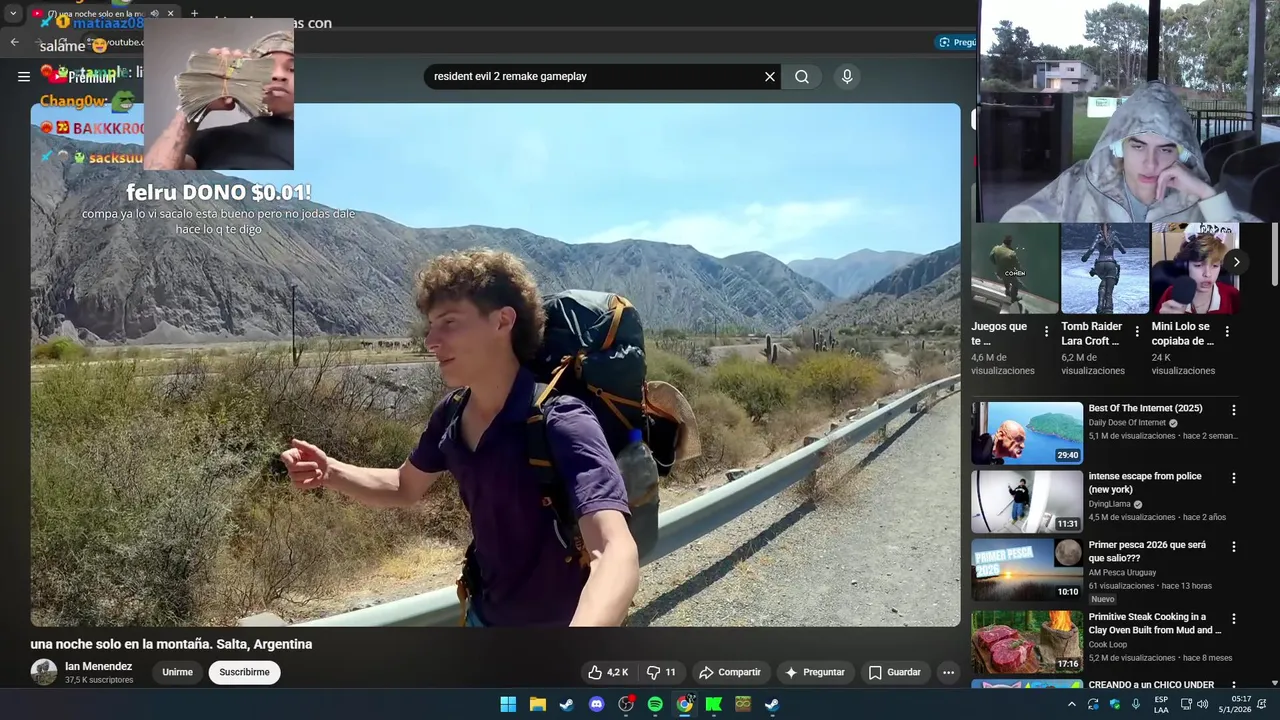Subscribe using the Suscribirme button

click(244, 672)
